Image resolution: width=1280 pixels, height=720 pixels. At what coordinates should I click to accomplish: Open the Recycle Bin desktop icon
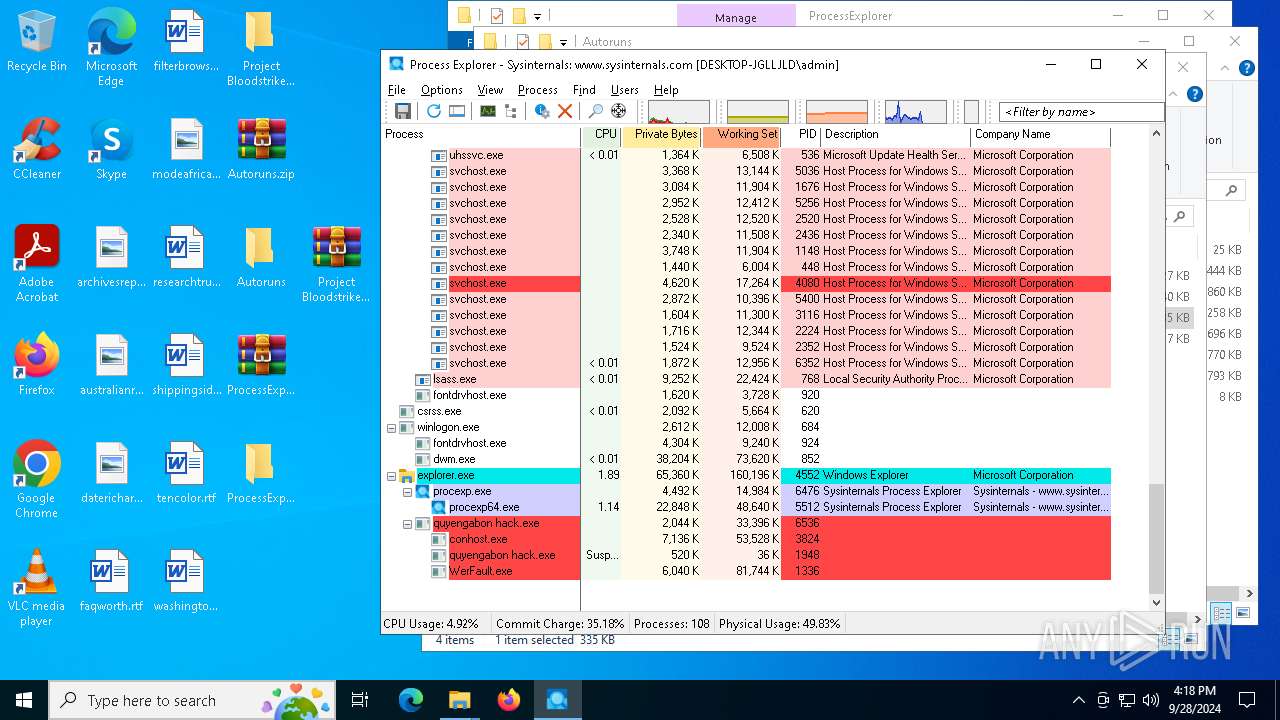click(x=37, y=42)
